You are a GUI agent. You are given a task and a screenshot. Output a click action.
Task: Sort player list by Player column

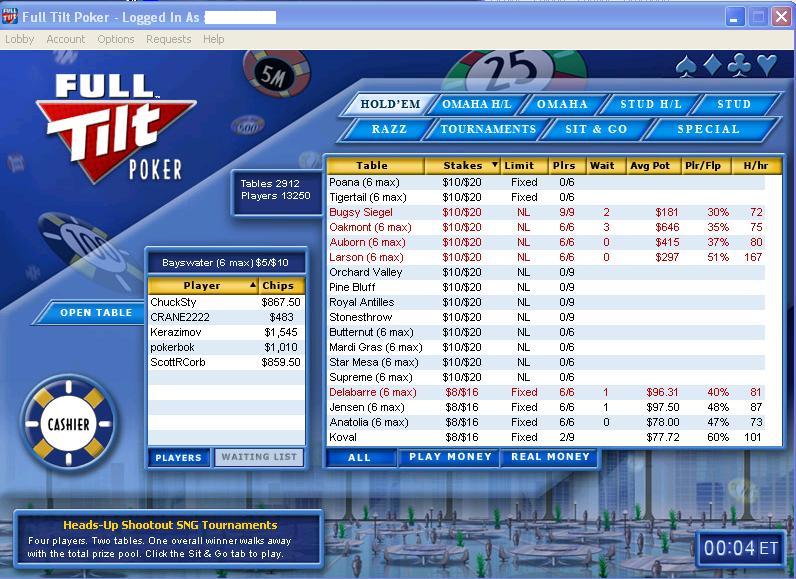click(203, 286)
